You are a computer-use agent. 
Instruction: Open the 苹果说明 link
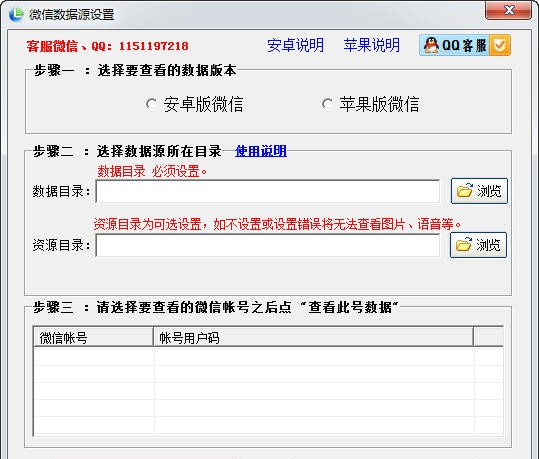pyautogui.click(x=372, y=45)
